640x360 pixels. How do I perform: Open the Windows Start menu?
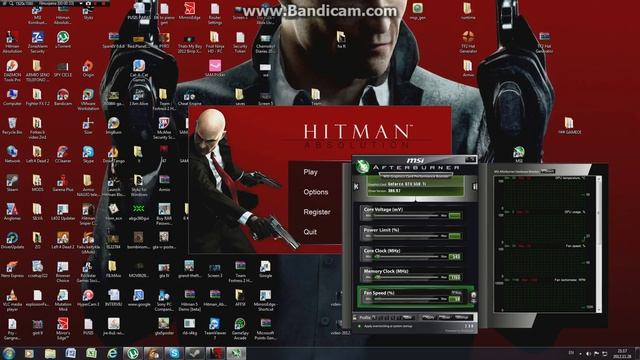click(9, 353)
